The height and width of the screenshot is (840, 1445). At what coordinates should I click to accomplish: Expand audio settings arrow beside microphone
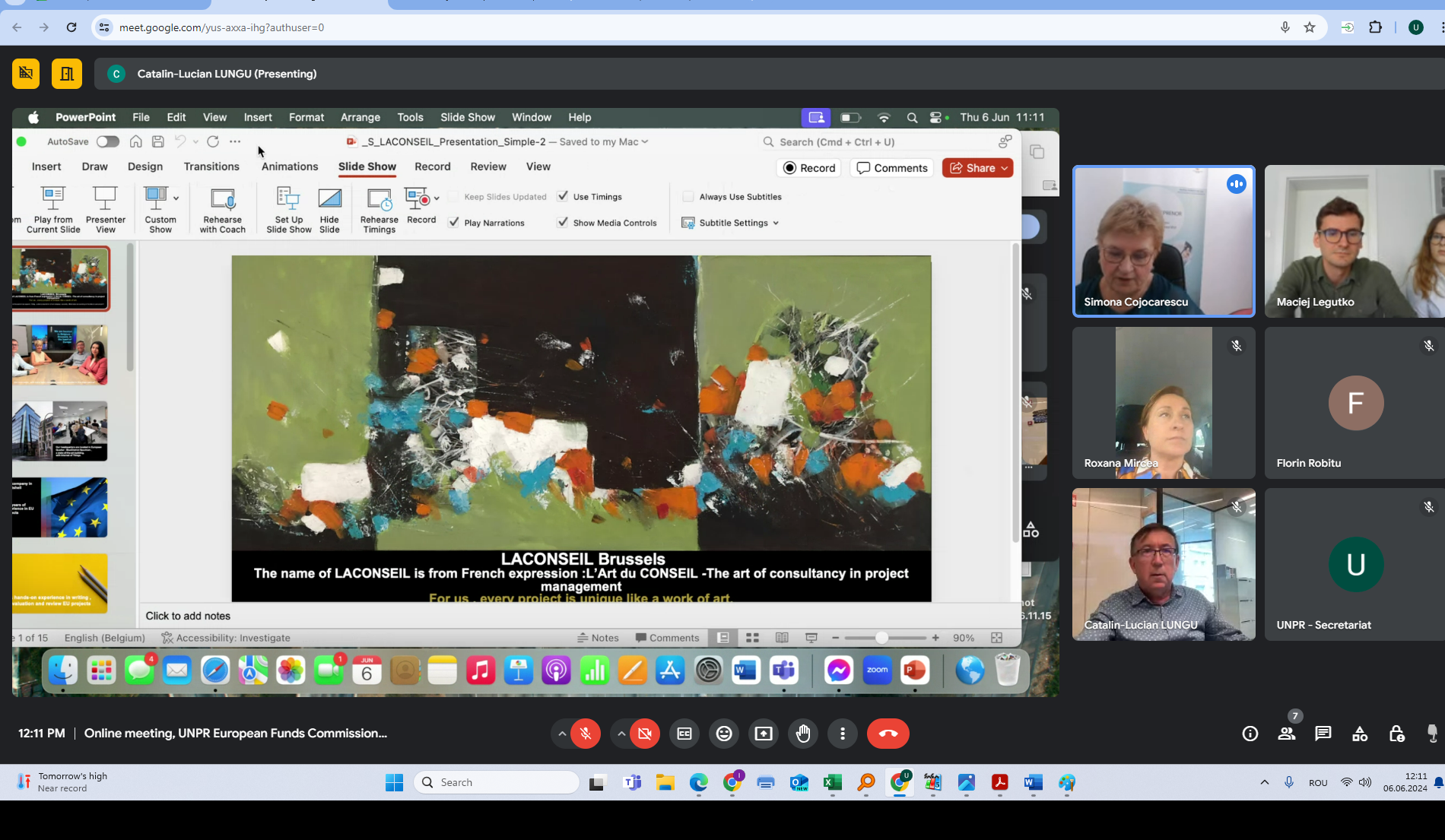pyautogui.click(x=562, y=734)
